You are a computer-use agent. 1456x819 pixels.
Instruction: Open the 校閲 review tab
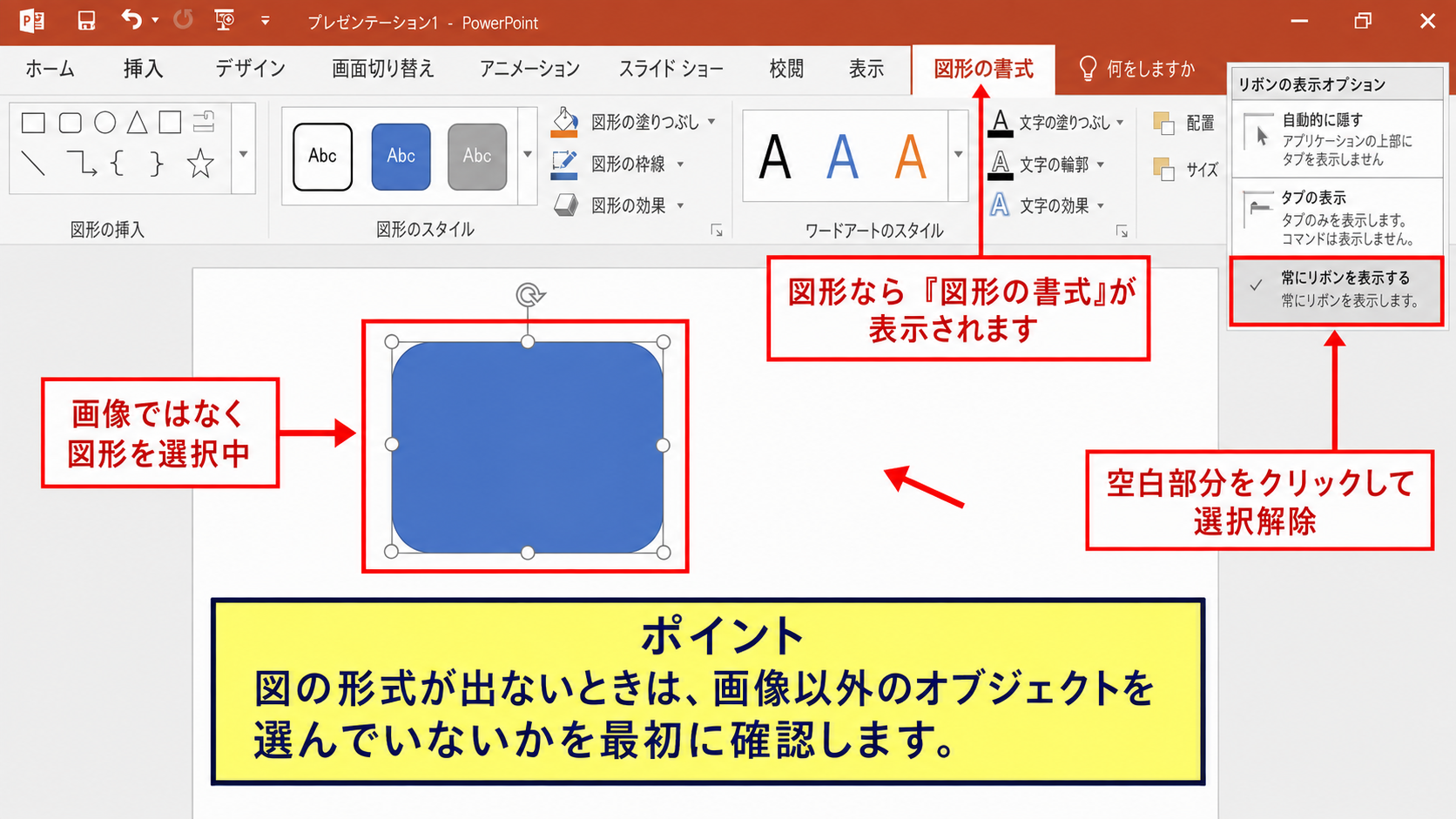(x=786, y=69)
